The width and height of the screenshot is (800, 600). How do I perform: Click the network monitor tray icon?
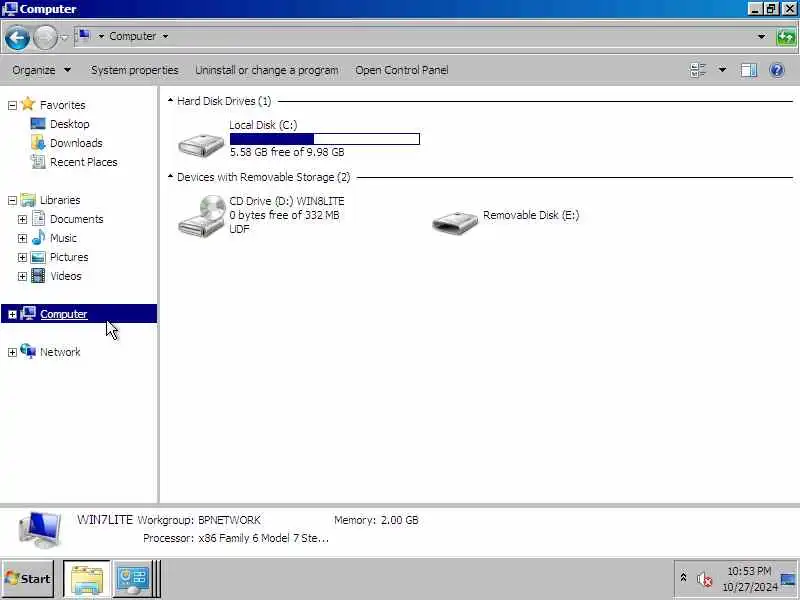[x=788, y=580]
